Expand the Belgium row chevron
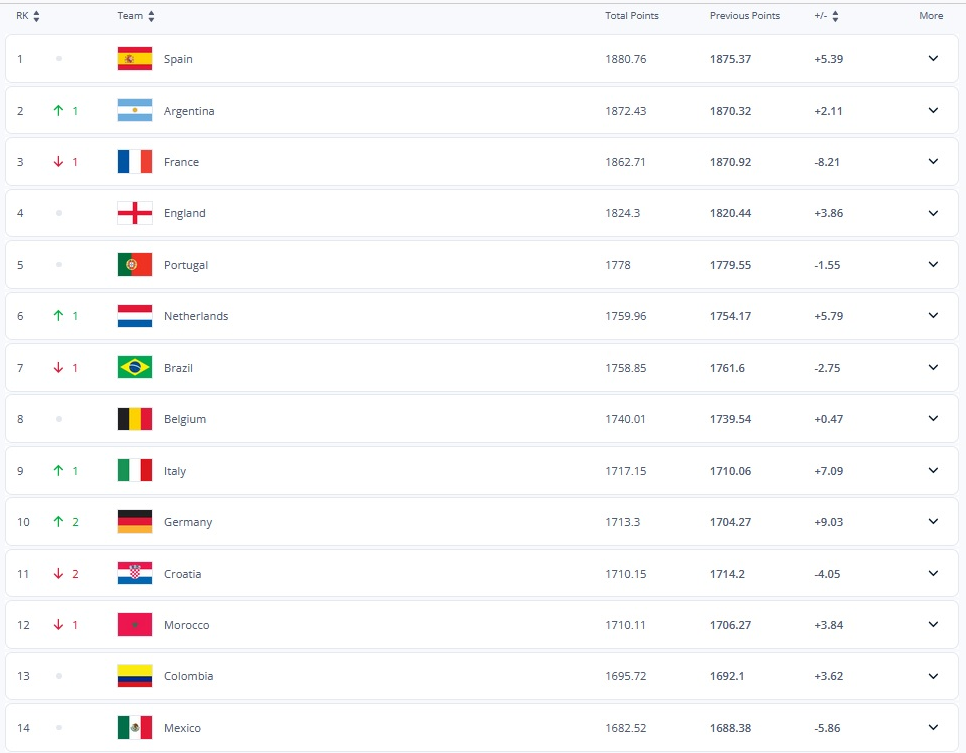966x753 pixels. 933,418
